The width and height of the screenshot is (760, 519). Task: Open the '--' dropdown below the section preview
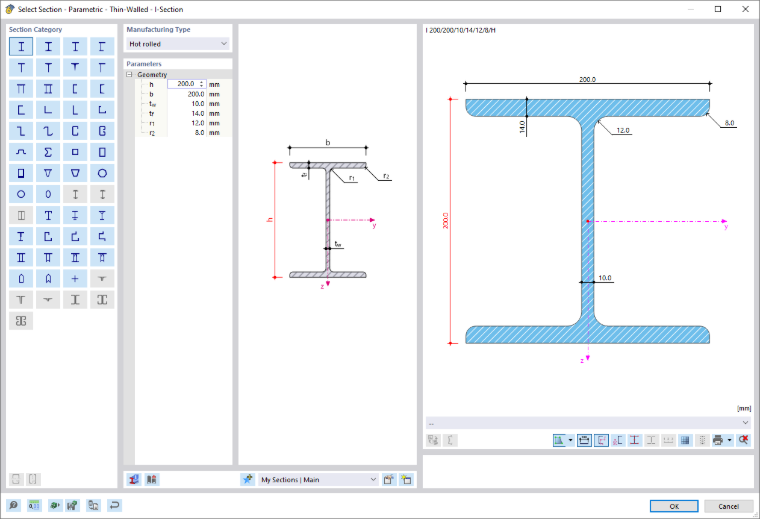pos(588,423)
